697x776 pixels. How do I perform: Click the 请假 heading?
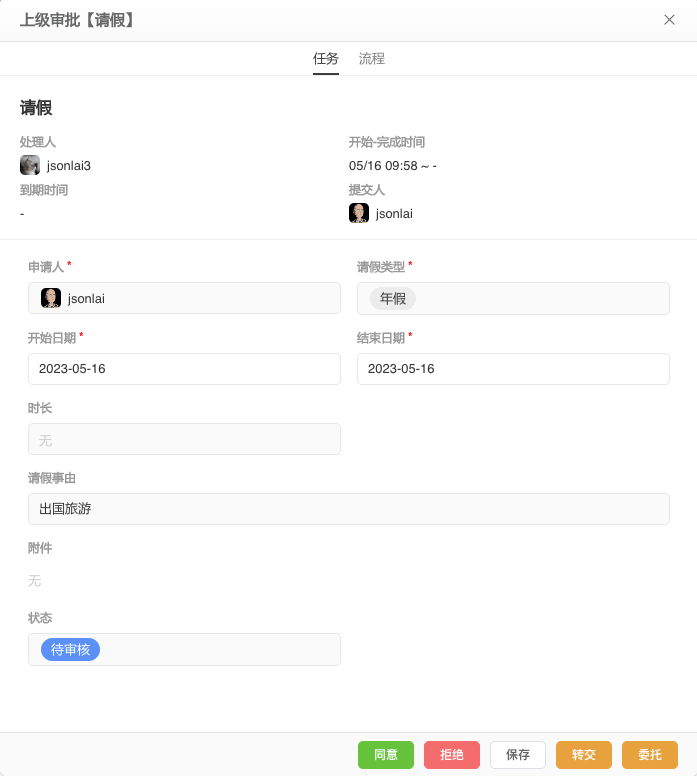click(x=36, y=107)
